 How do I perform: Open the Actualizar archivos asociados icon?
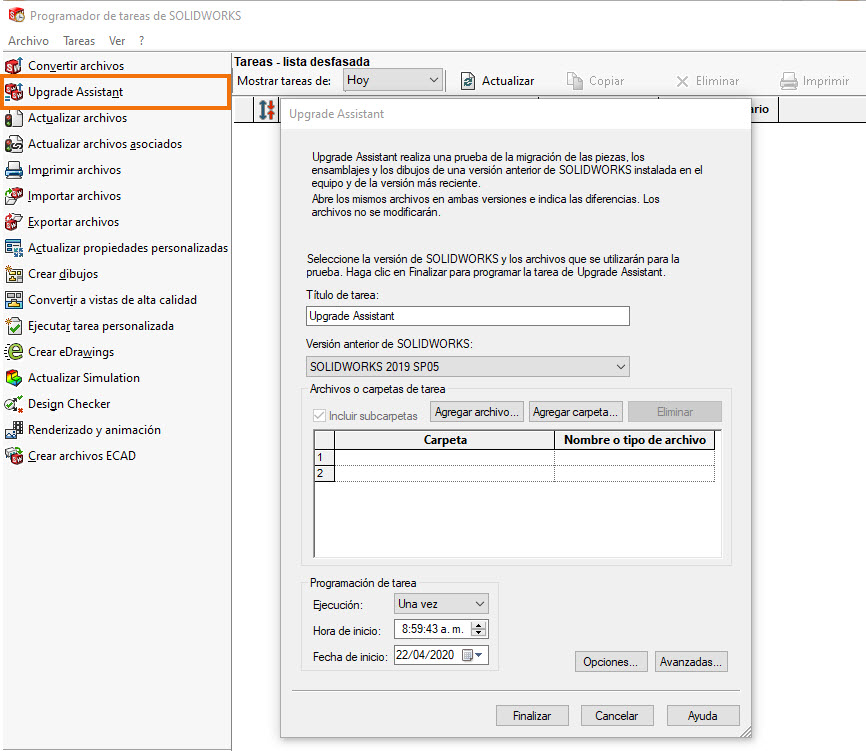pyautogui.click(x=14, y=144)
